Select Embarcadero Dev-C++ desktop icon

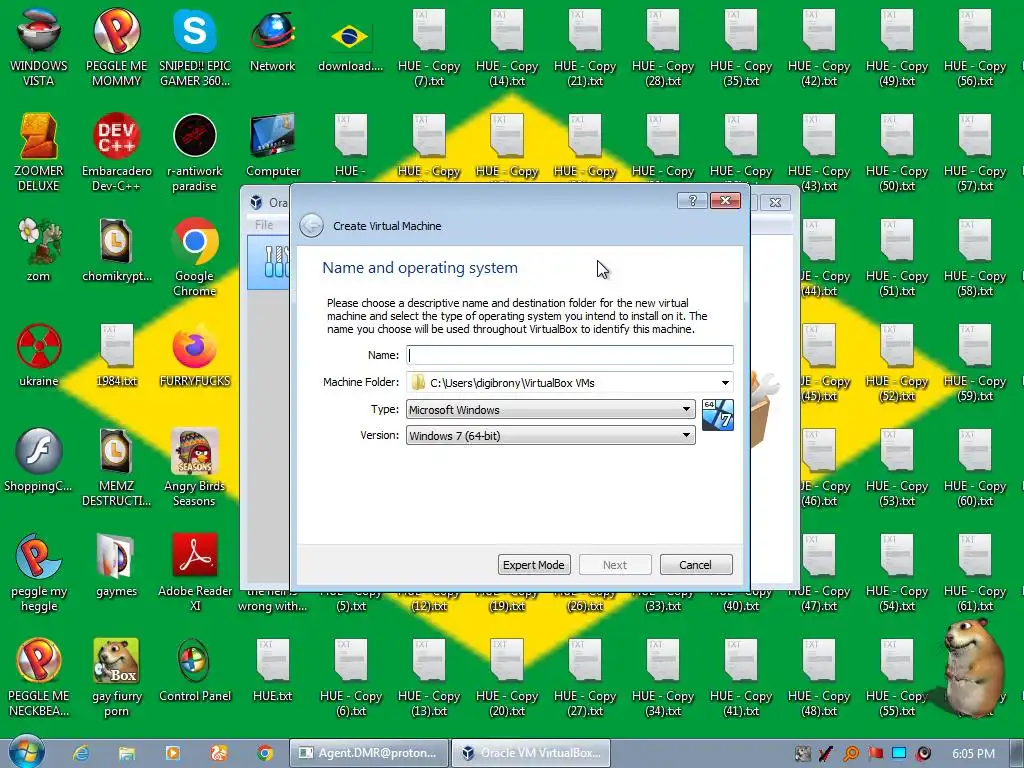pyautogui.click(x=116, y=152)
